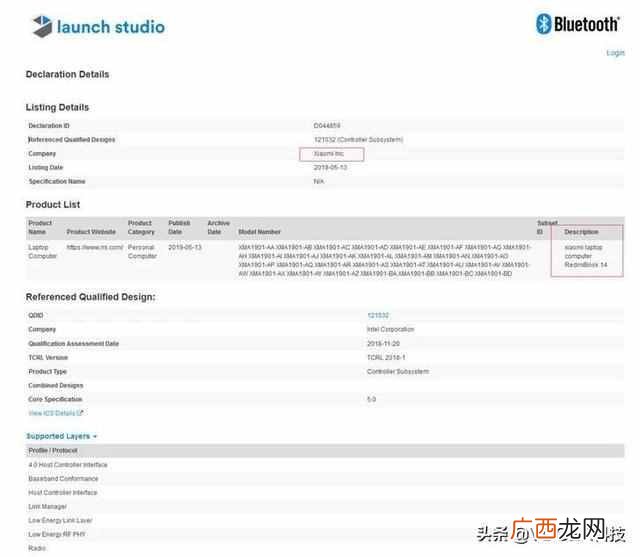This screenshot has height=557, width=640.
Task: Click the external-link icon beside View ICS Details
Action: [80, 413]
